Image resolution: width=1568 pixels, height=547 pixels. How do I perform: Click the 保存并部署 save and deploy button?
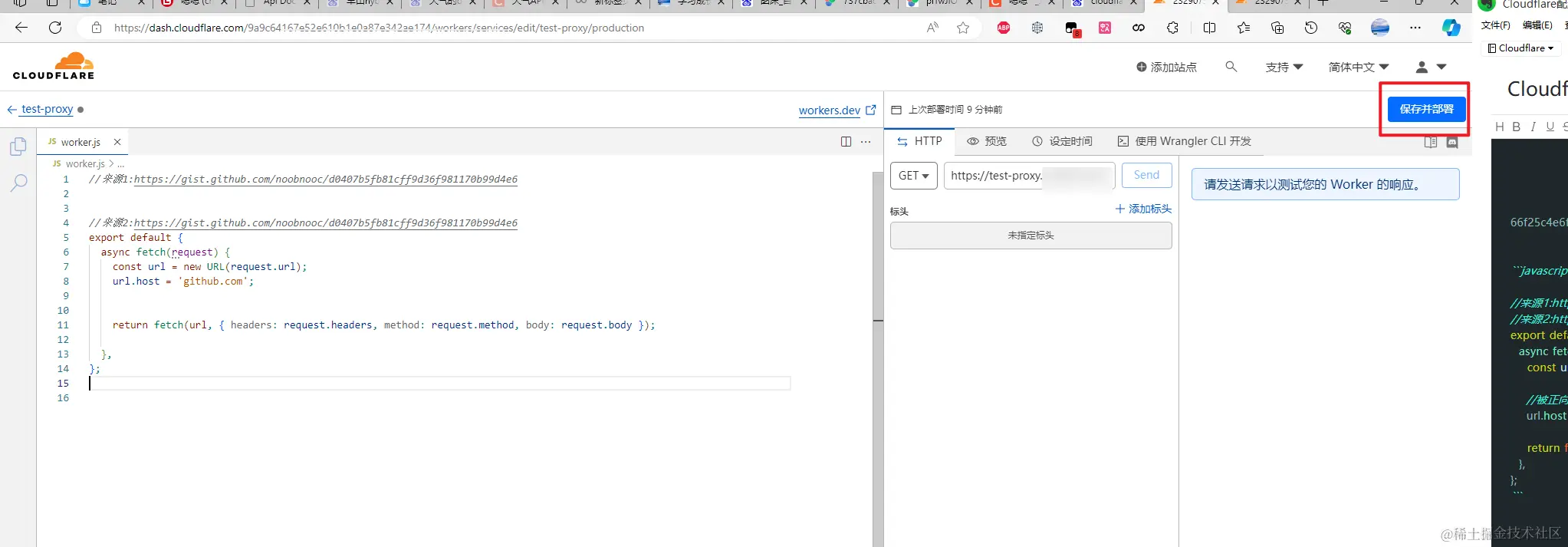(1426, 109)
